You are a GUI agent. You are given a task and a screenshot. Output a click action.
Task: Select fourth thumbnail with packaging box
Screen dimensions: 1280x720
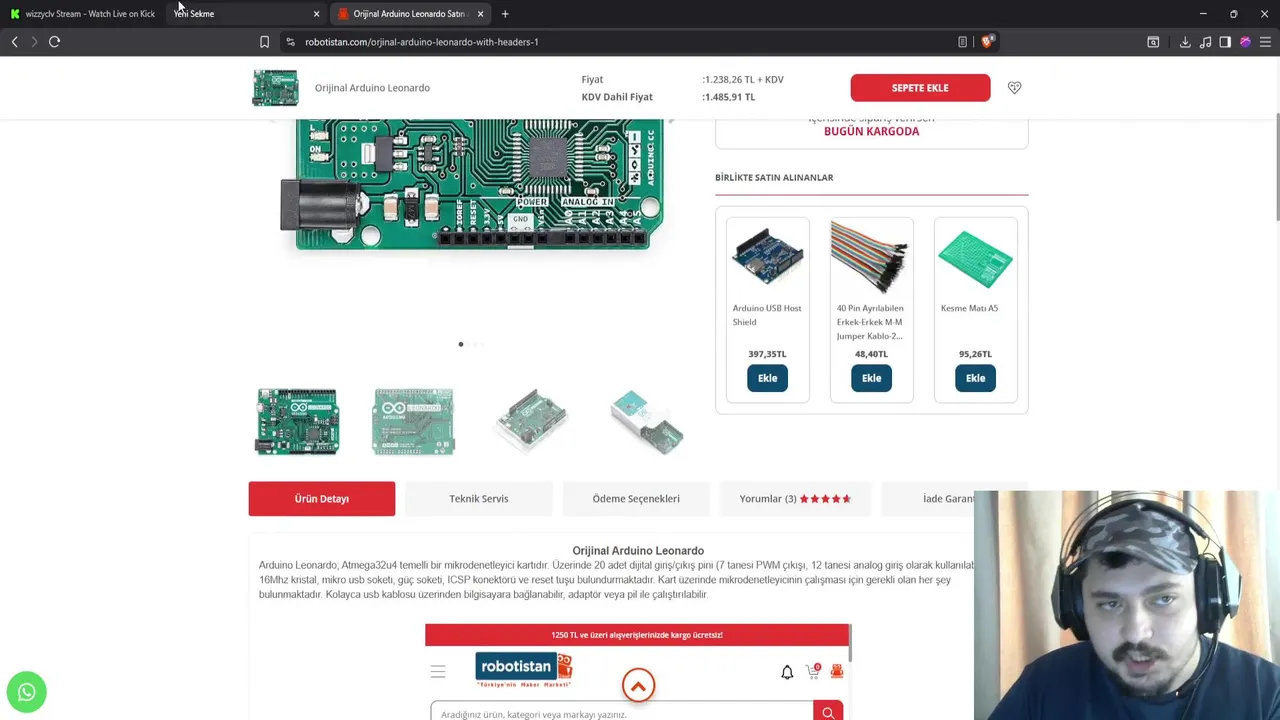pos(647,422)
